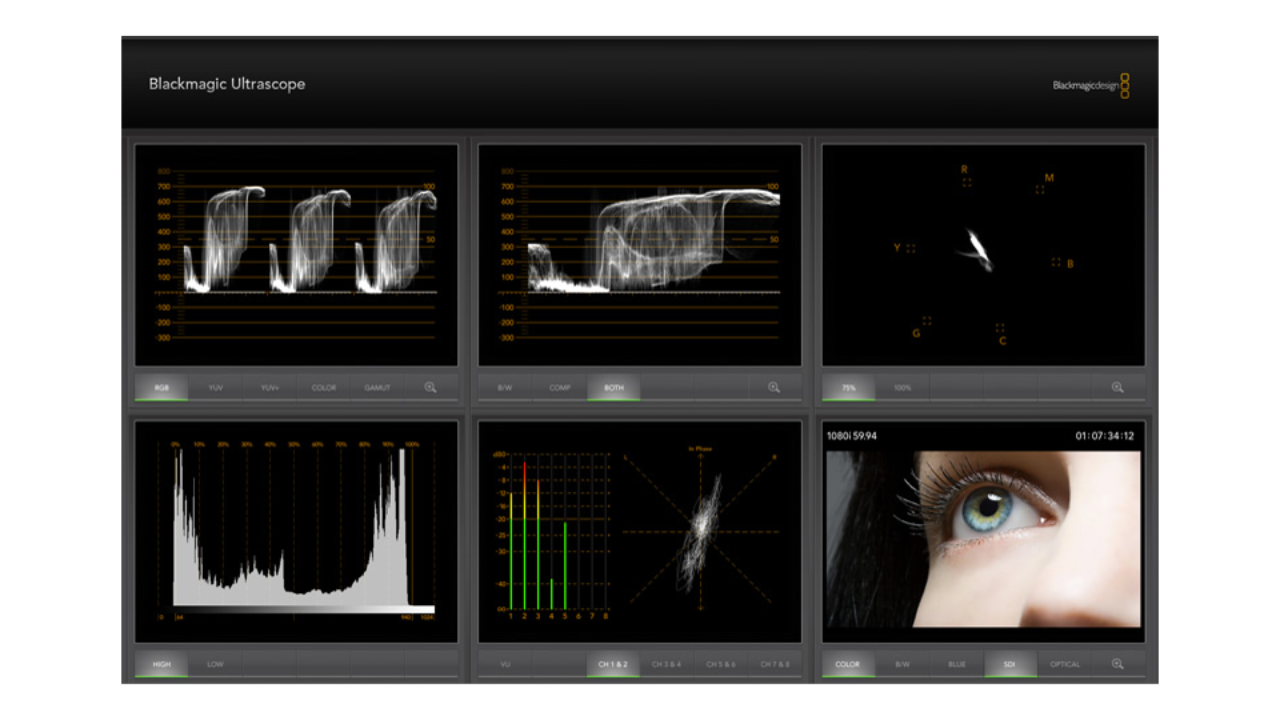Set picture view to BLUE only
The width and height of the screenshot is (1280, 720).
pos(957,664)
